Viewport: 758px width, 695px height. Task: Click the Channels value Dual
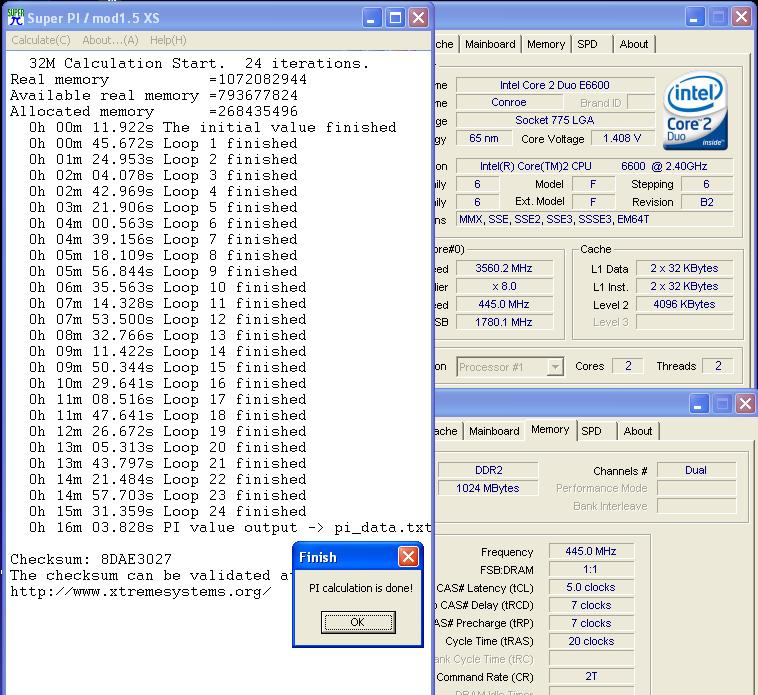click(696, 470)
